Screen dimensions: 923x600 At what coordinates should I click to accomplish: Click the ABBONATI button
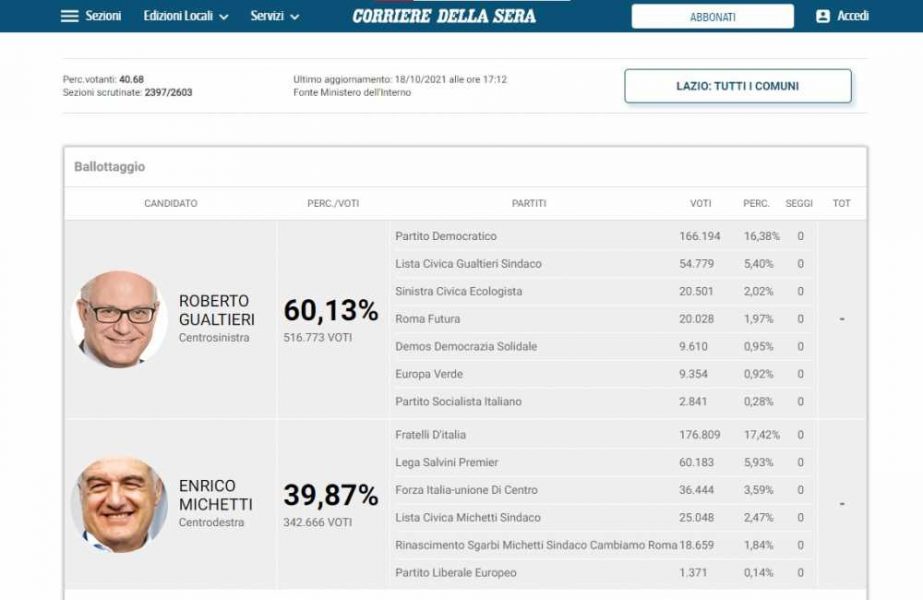coord(712,15)
